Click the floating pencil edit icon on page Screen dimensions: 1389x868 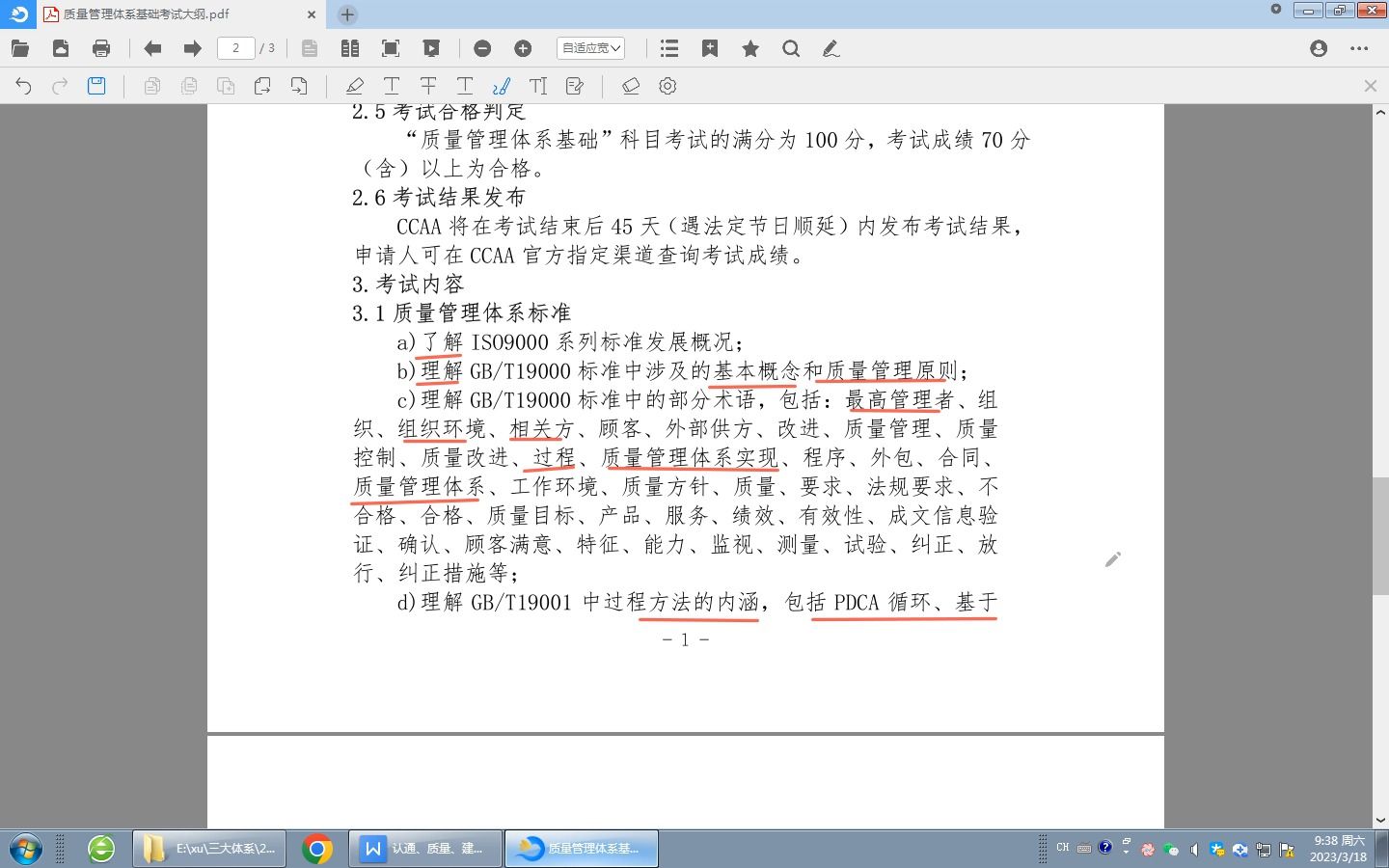(x=1112, y=559)
